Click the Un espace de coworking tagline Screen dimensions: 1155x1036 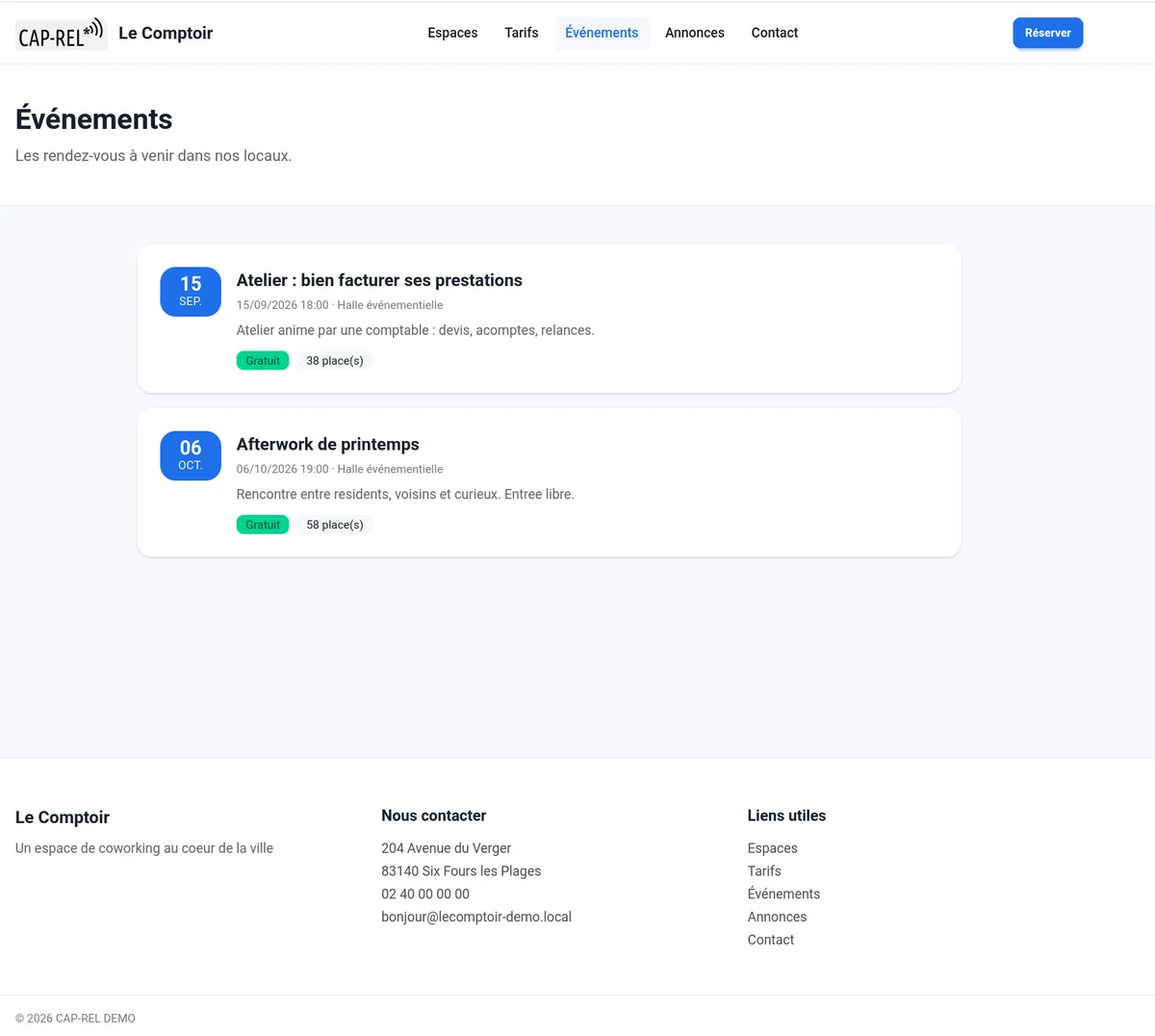144,848
